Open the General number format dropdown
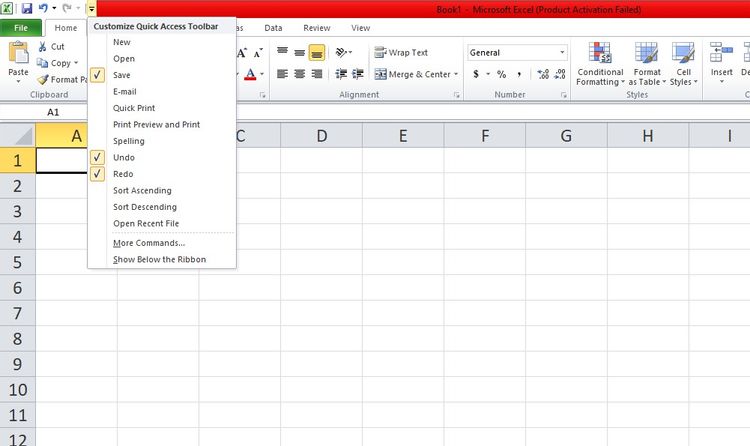The height and width of the screenshot is (446, 750). tap(562, 53)
